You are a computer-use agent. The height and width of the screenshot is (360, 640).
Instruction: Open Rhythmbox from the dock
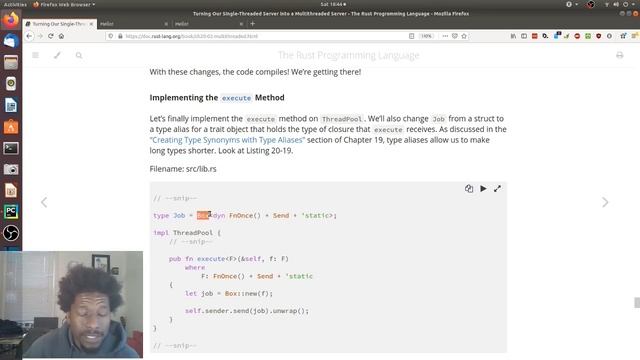tap(11, 84)
